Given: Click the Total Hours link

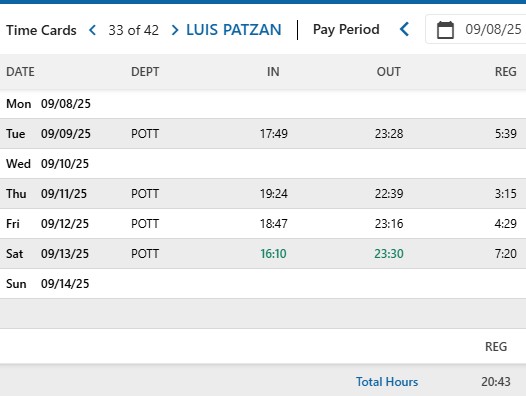Looking at the screenshot, I should [387, 382].
